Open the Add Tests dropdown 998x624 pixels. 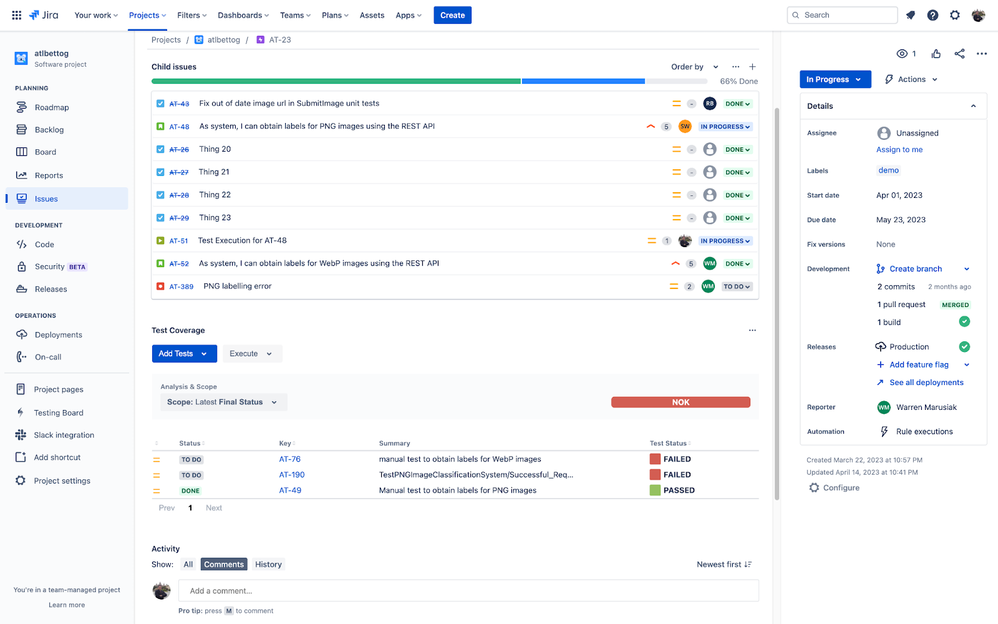click(184, 354)
